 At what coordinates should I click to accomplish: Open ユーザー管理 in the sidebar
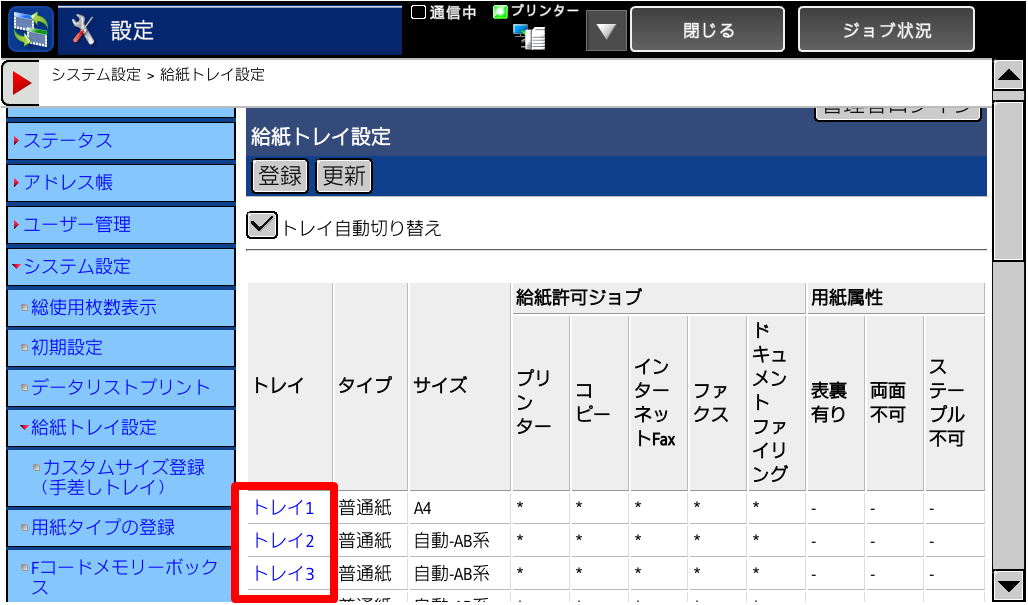coord(120,225)
